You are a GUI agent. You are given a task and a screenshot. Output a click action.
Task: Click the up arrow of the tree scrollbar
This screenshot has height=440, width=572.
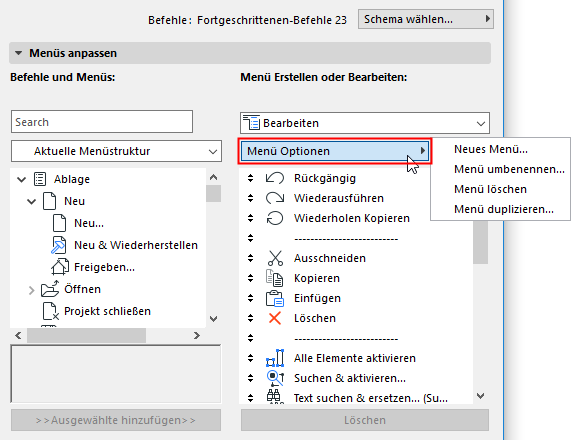point(214,177)
